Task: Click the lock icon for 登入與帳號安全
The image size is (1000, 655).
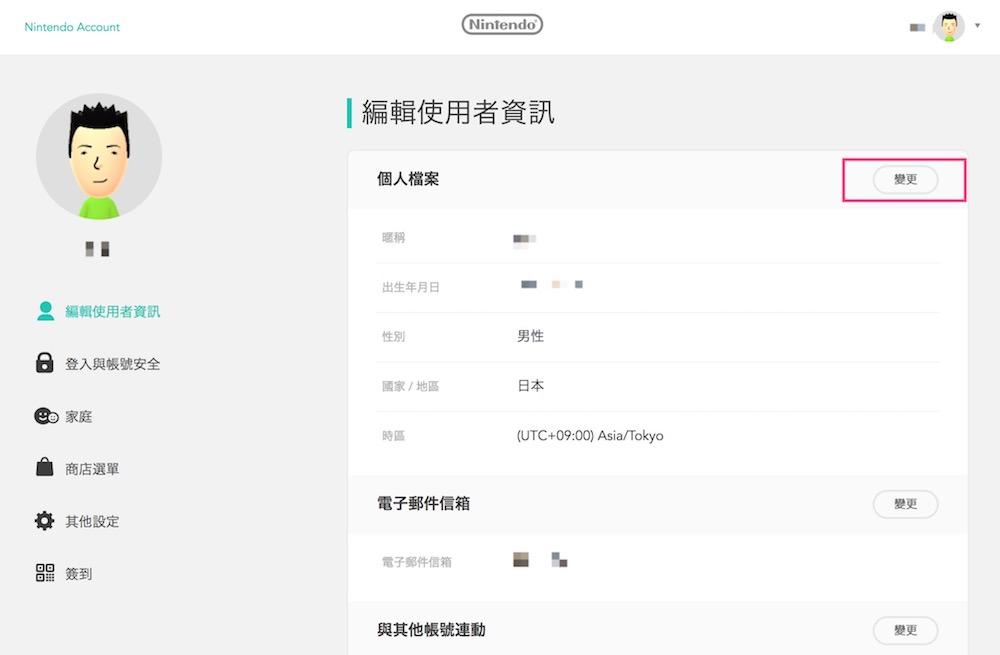Action: click(45, 364)
